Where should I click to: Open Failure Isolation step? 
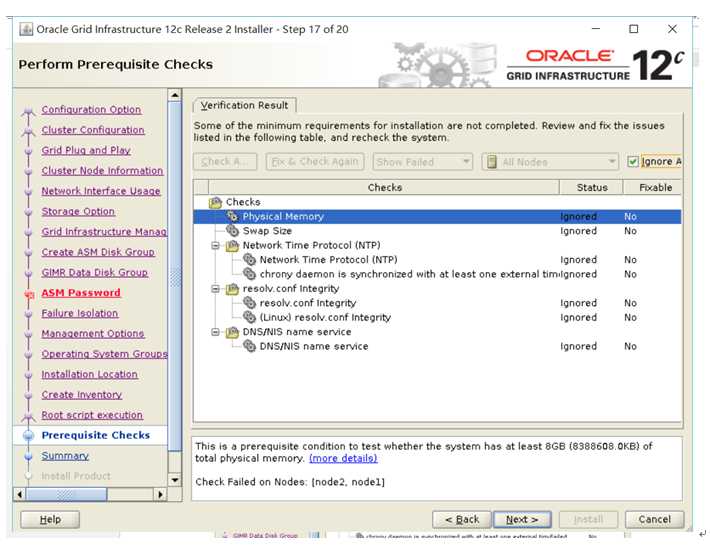tap(80, 313)
